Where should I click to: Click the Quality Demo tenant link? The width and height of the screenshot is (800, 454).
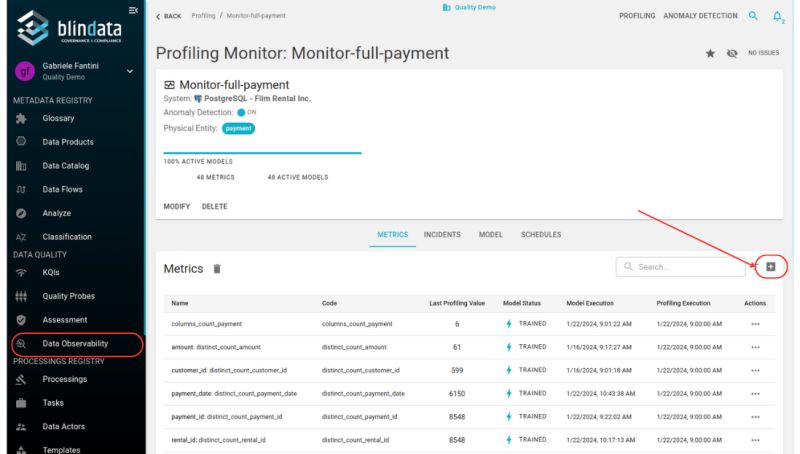[469, 7]
